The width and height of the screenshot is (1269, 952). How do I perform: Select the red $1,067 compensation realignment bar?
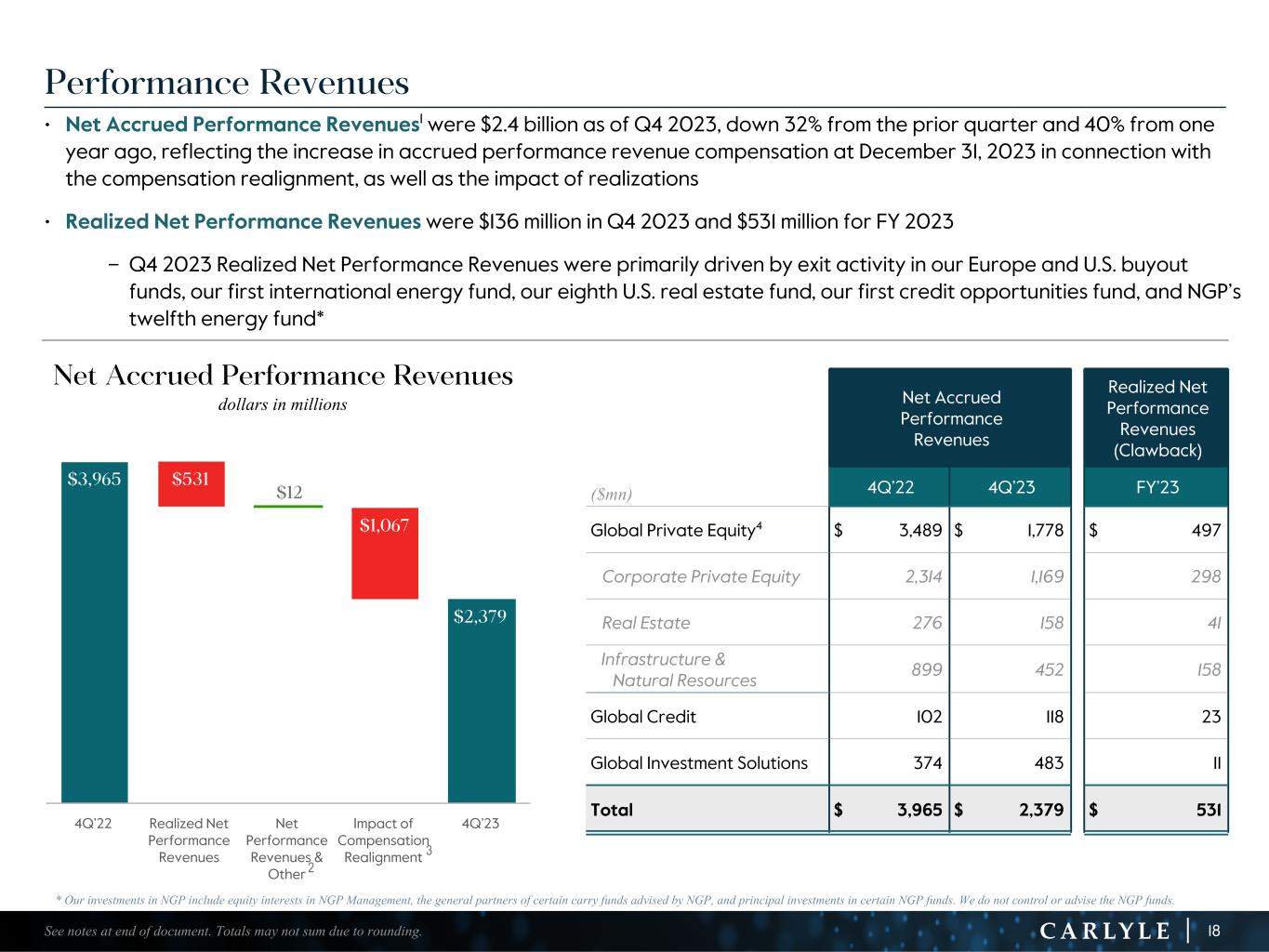click(384, 553)
